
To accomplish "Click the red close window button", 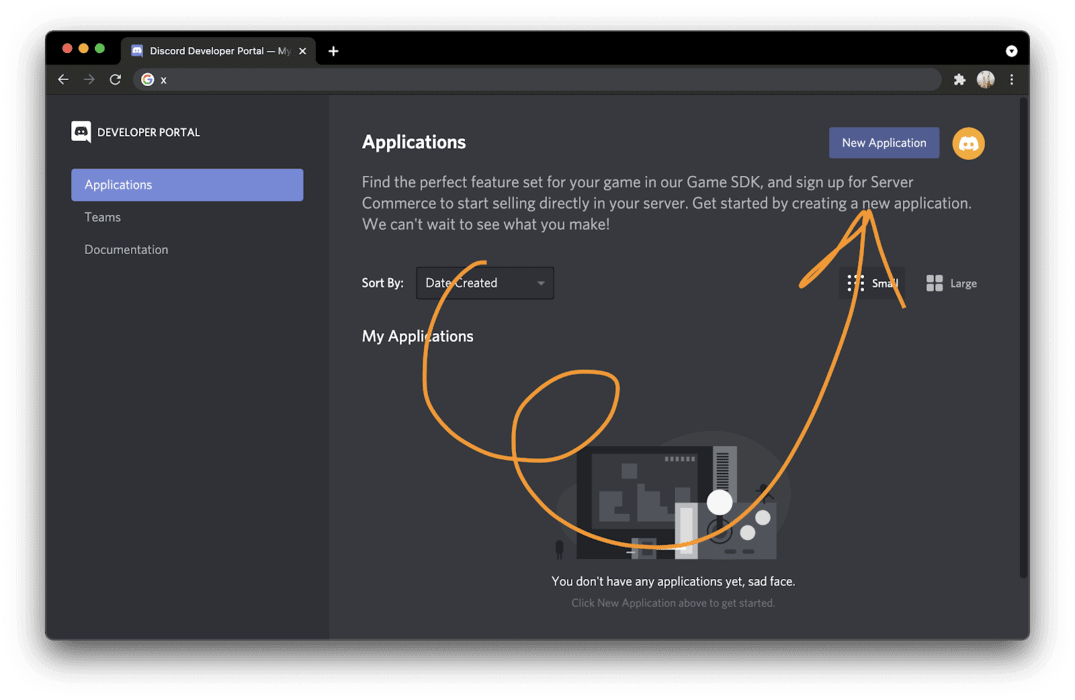I will tap(67, 48).
